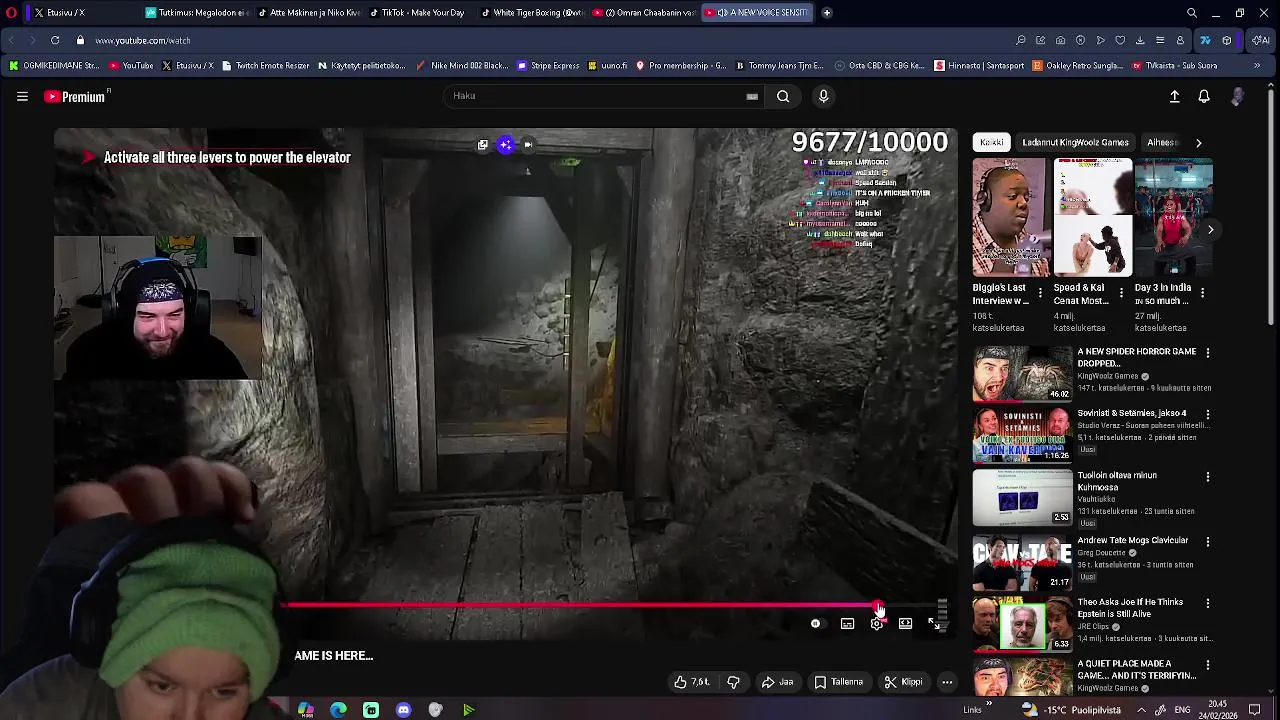This screenshot has width=1280, height=720.
Task: Select the Kaikki filter chip
Action: tap(991, 142)
